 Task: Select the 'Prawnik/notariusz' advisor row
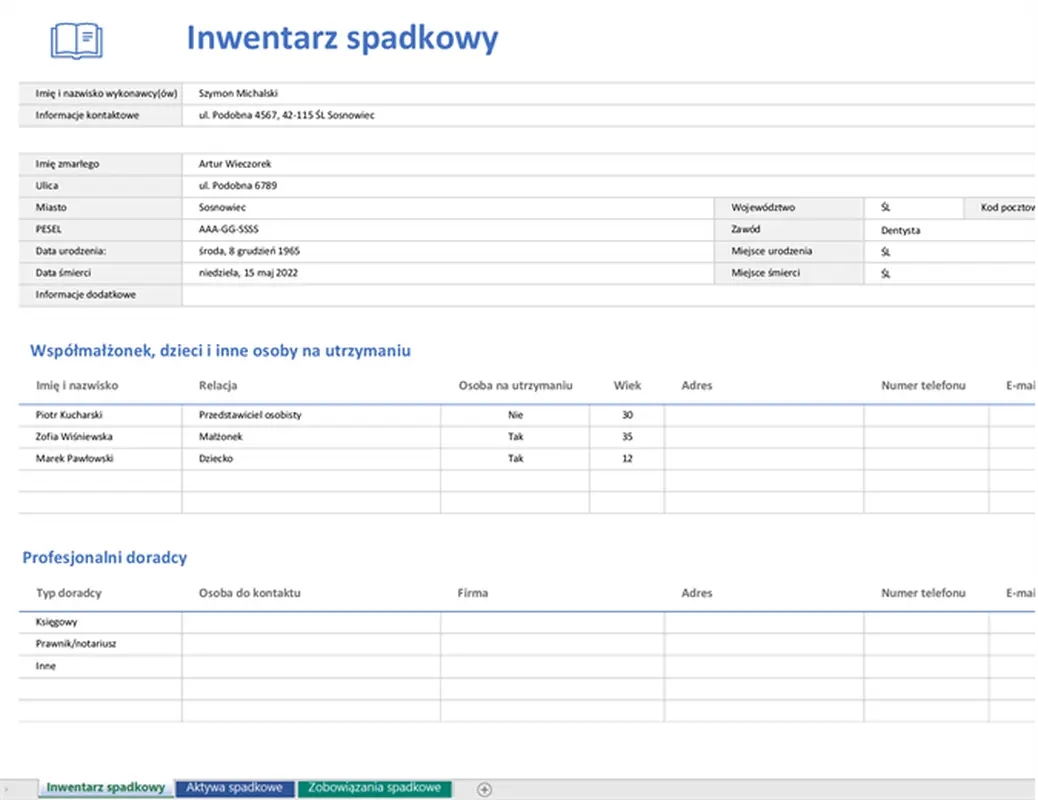point(100,644)
